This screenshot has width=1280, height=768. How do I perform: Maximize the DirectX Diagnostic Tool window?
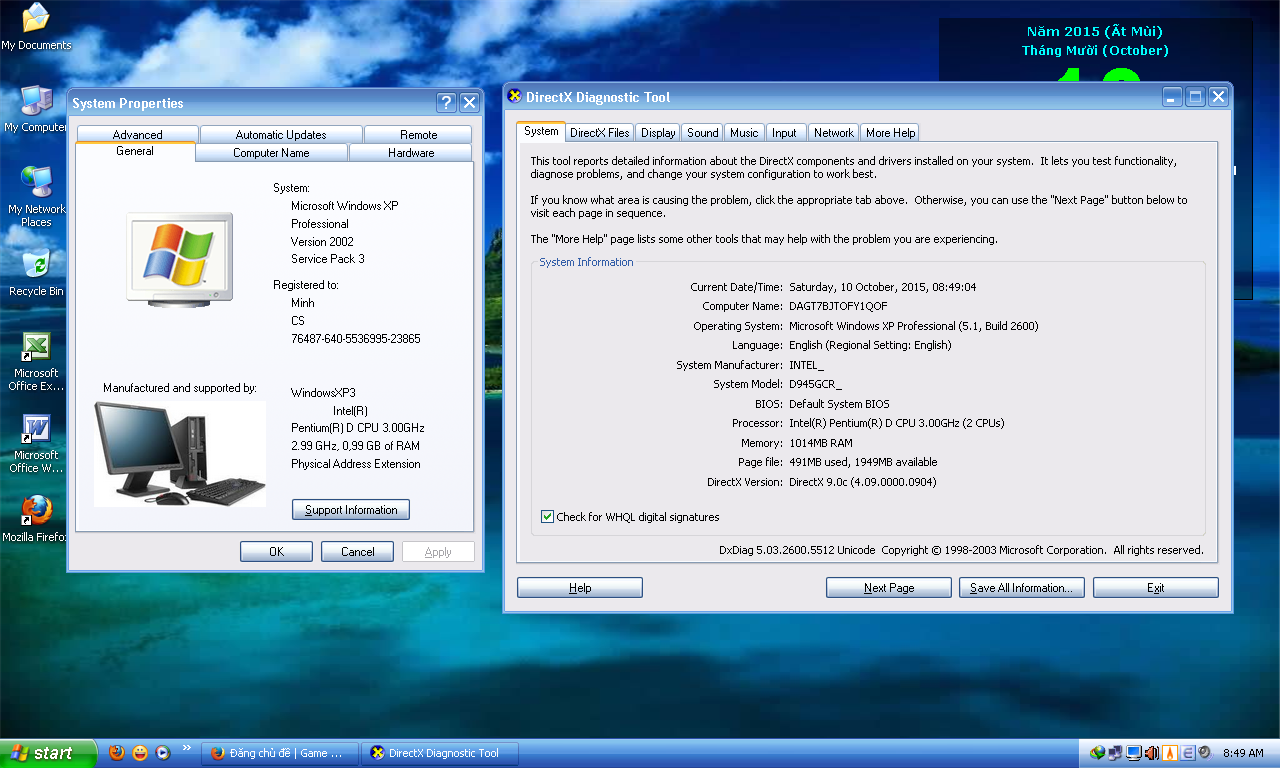1195,97
